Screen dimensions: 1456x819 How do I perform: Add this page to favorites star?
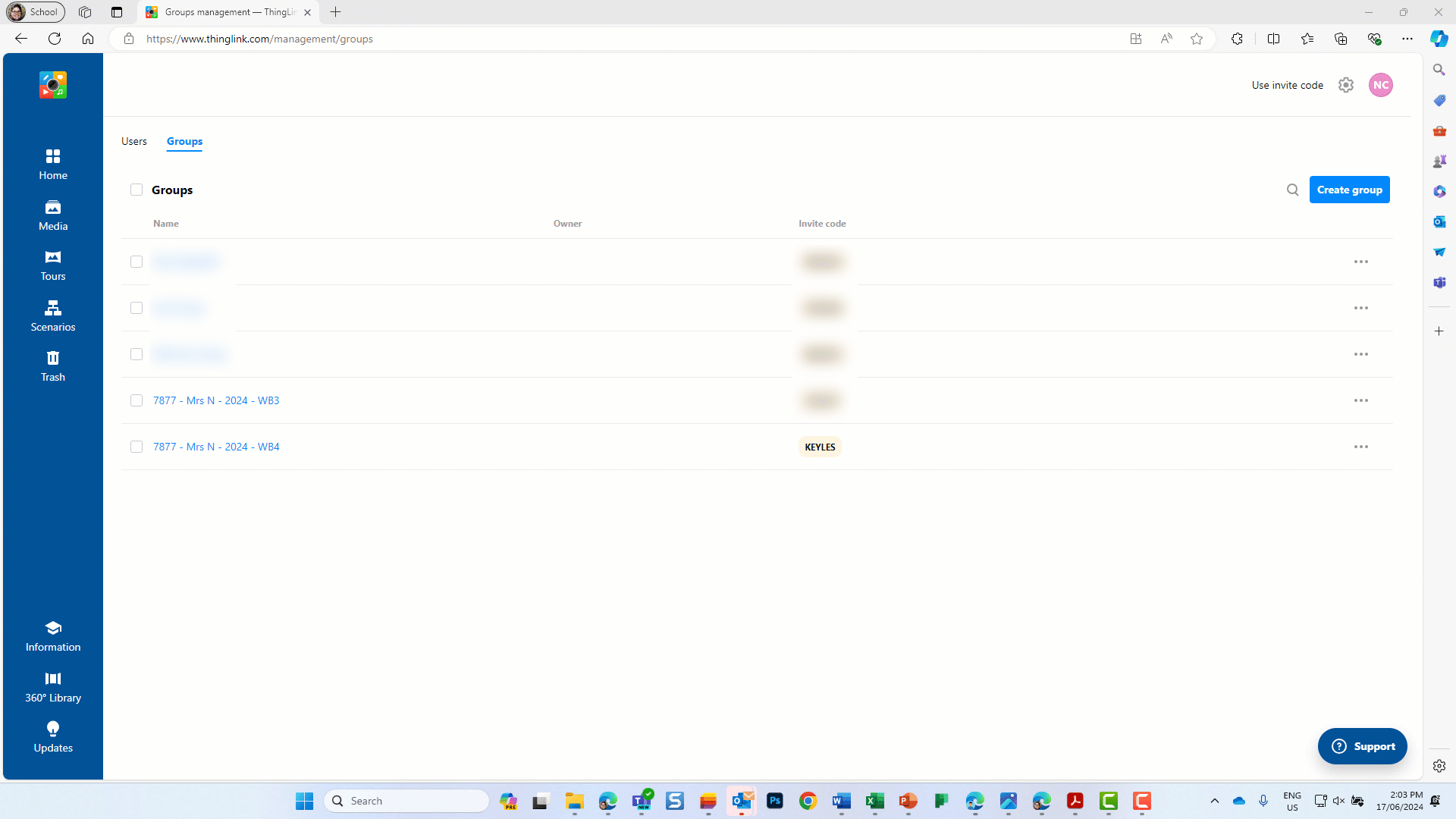tap(1197, 39)
